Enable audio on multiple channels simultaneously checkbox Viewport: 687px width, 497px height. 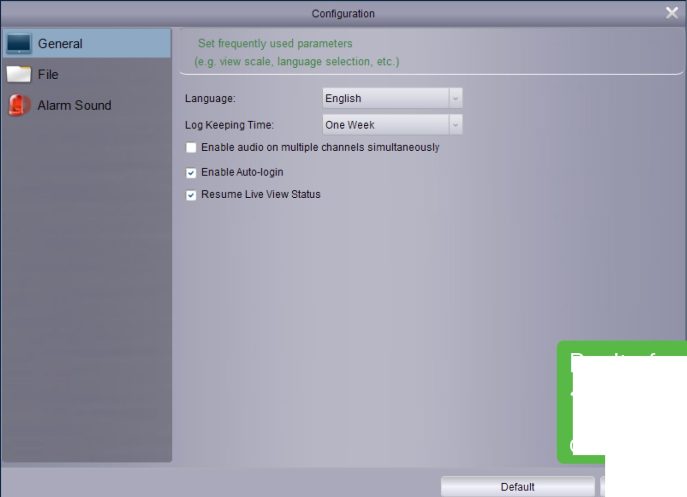point(191,148)
